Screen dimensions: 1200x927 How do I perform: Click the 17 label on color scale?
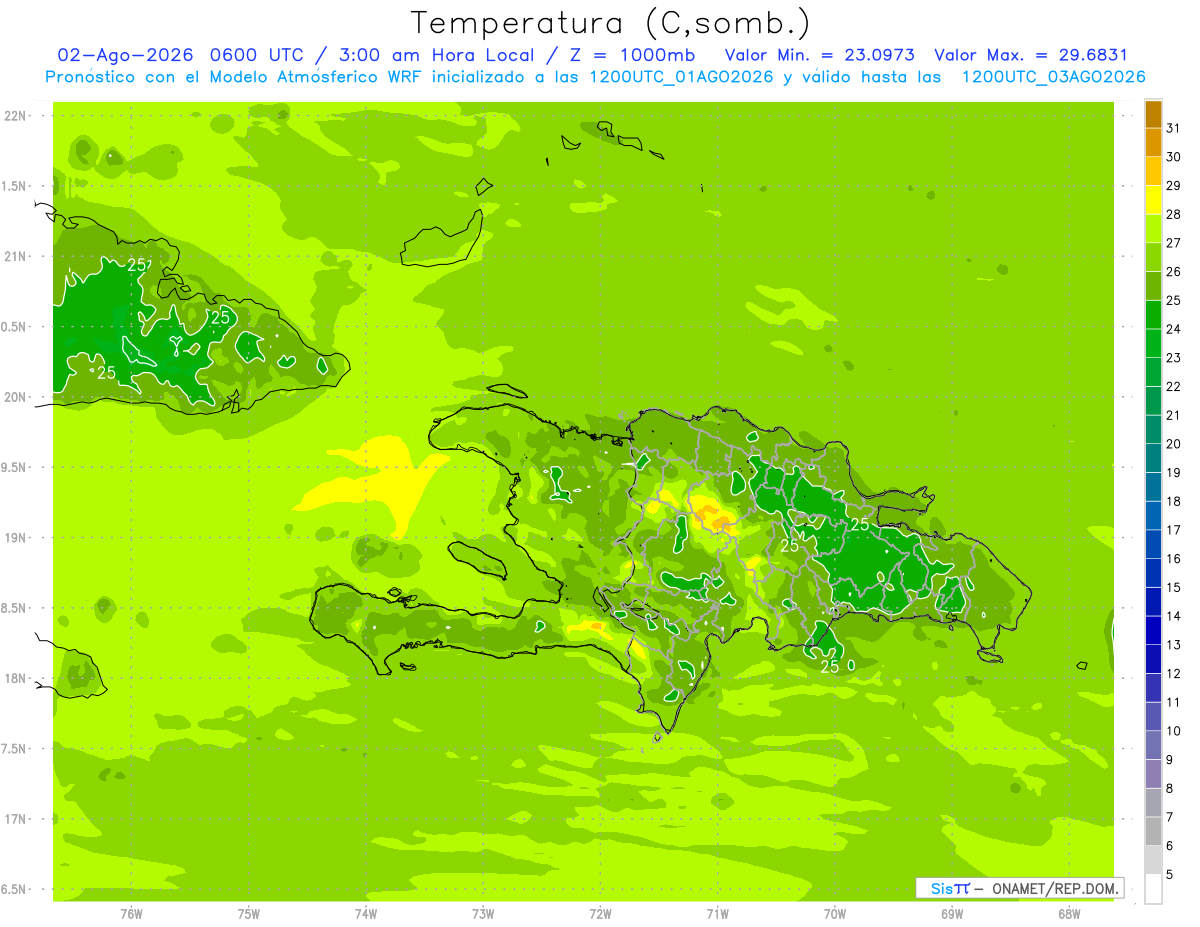[1173, 530]
